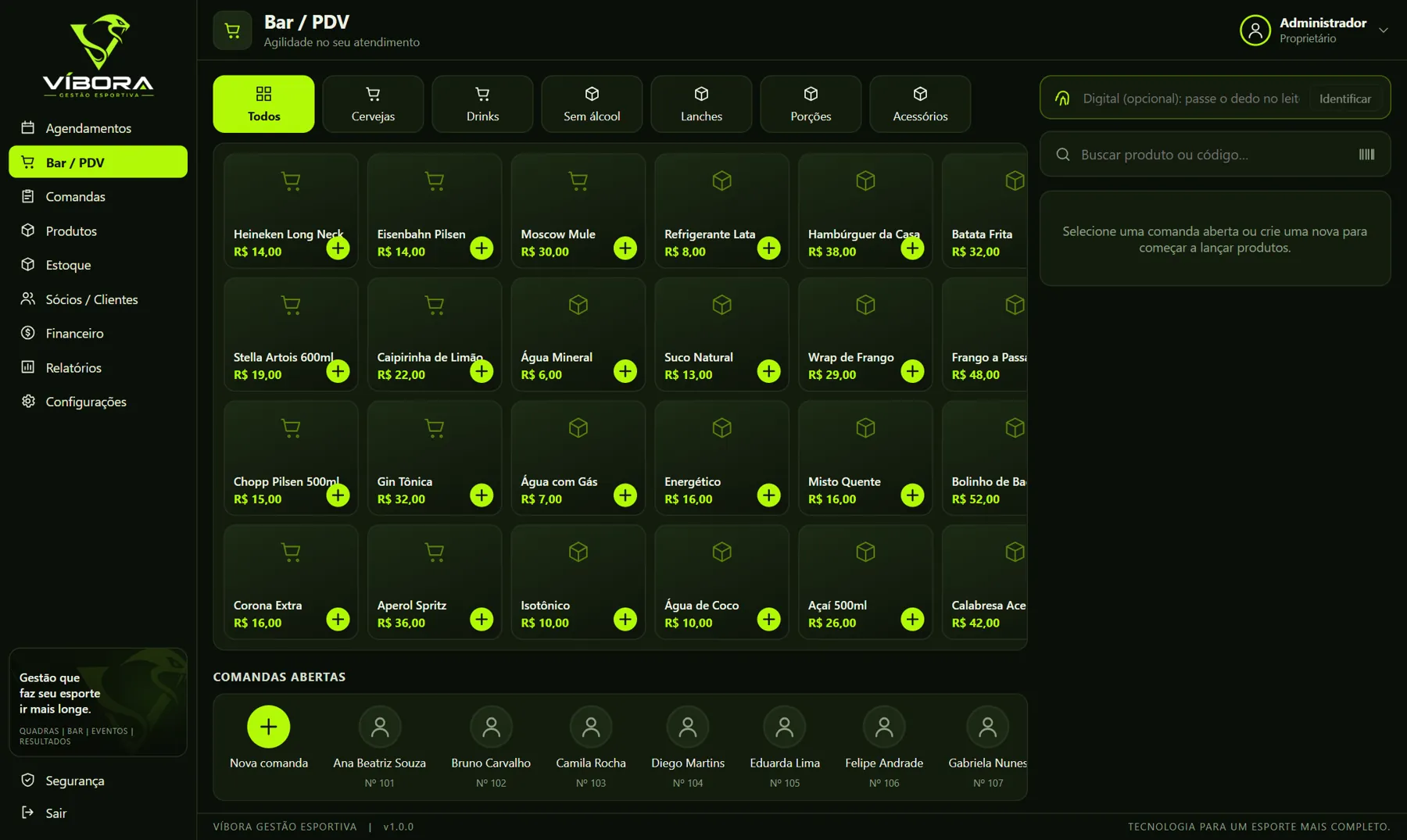Viewport: 1407px width, 840px height.
Task: Open Camila Rocha comanda Nº 103
Action: [591, 746]
